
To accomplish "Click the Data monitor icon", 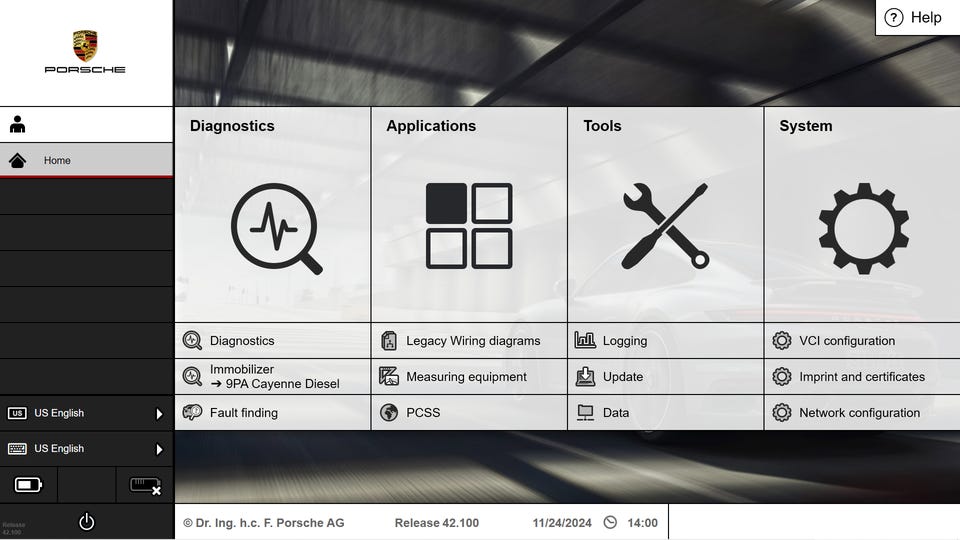I will pos(585,412).
